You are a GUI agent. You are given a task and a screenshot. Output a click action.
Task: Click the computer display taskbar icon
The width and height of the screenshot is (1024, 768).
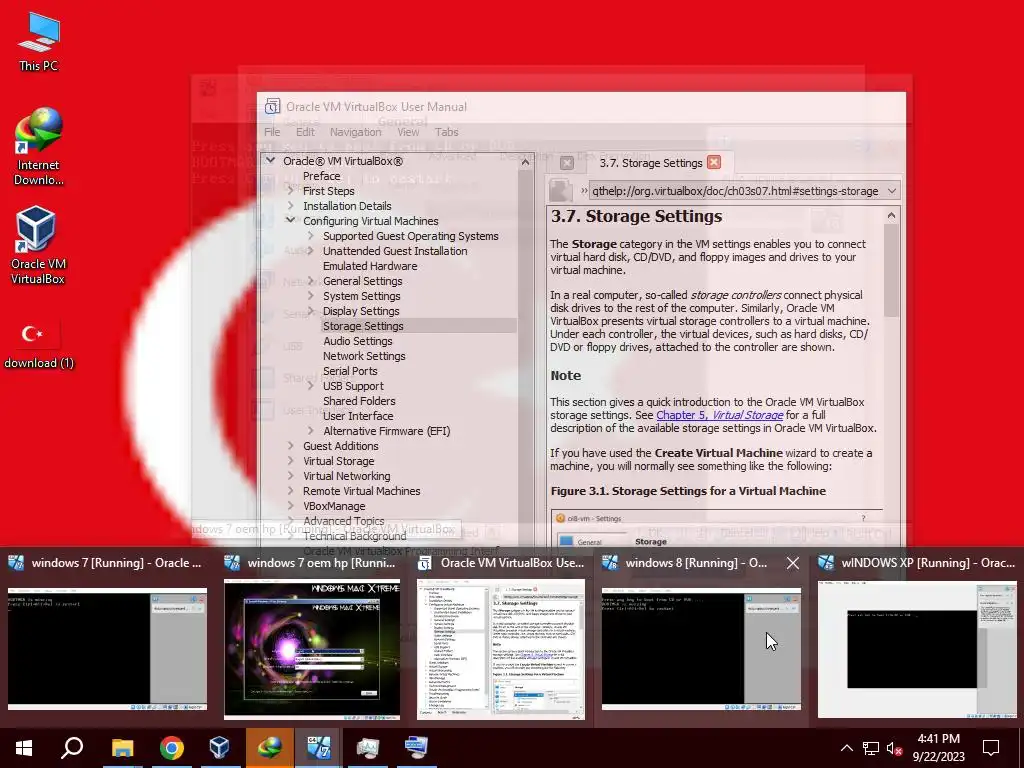(x=417, y=748)
